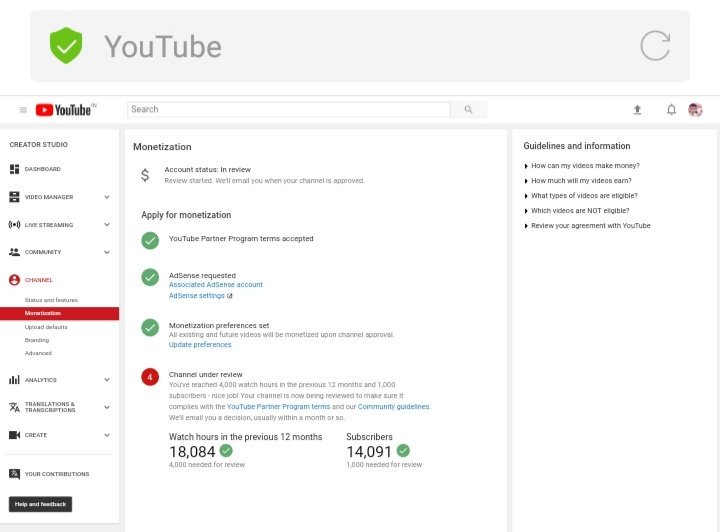This screenshot has width=720, height=532.
Task: Click the green check next to 18,084
Action: click(226, 451)
